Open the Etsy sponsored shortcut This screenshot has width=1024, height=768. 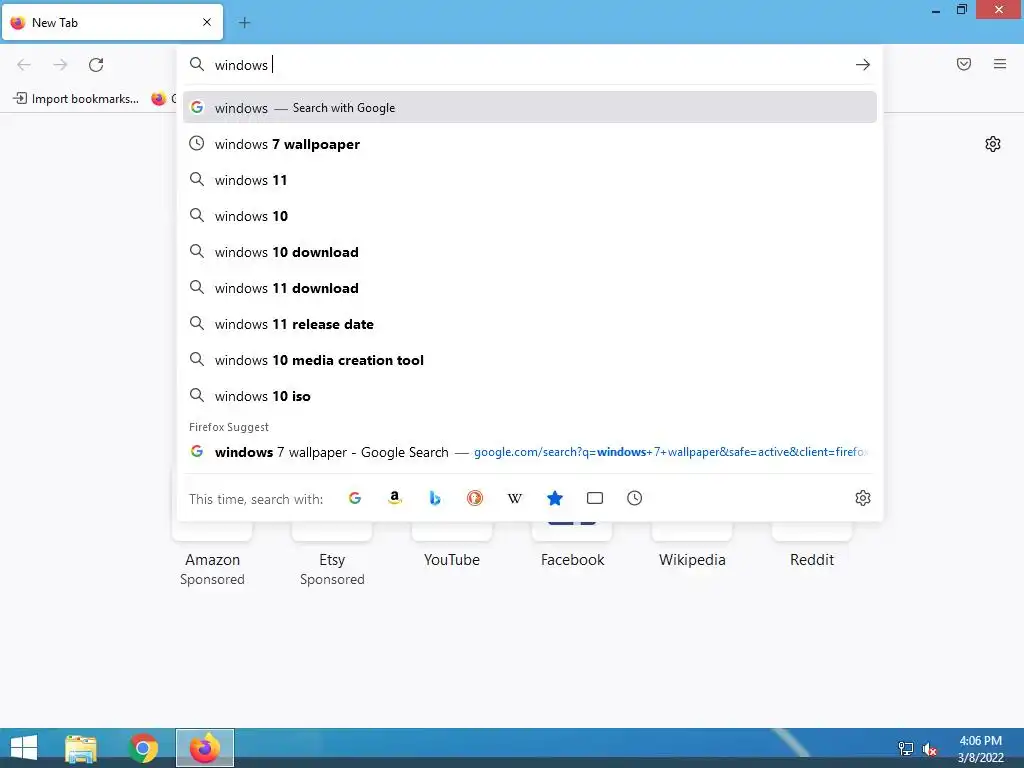pos(332,560)
